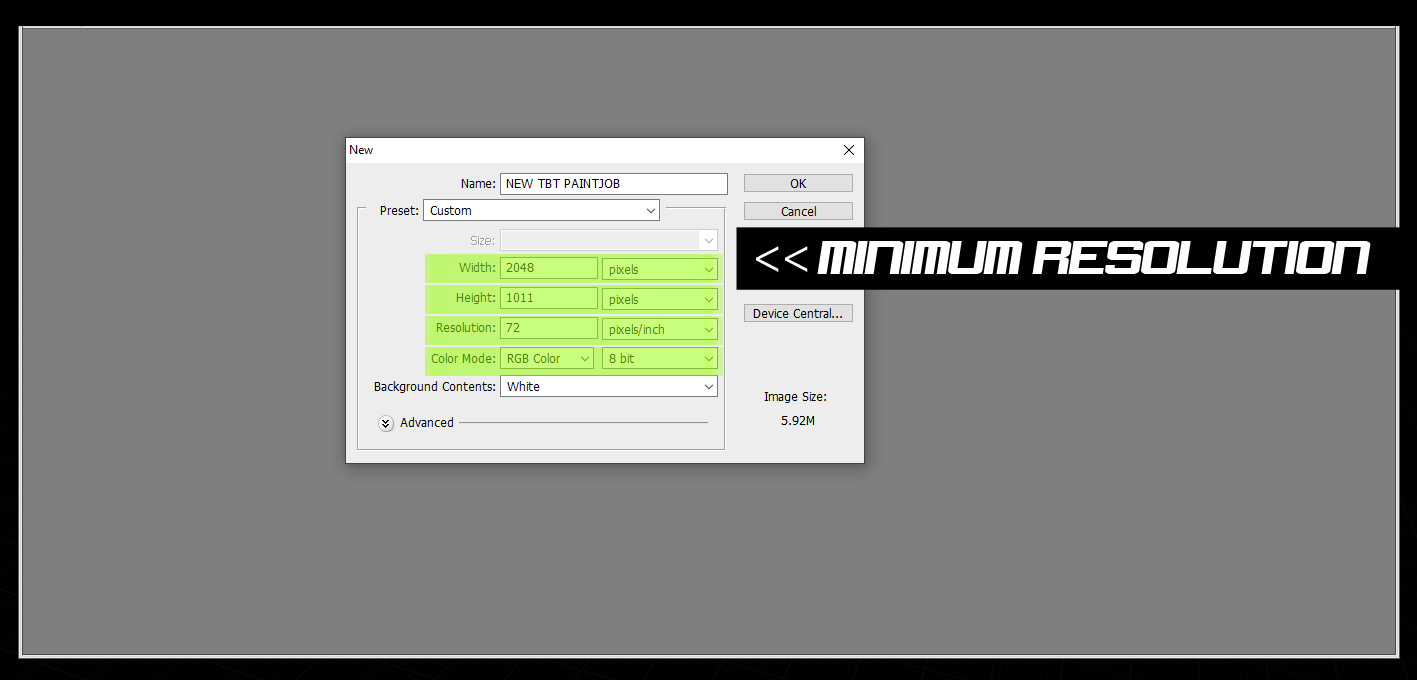Click OK to create the document
The image size is (1417, 680).
click(798, 183)
